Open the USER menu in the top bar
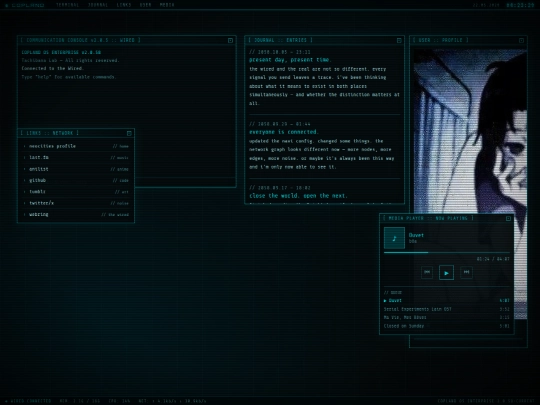The height and width of the screenshot is (405, 540). [145, 5]
